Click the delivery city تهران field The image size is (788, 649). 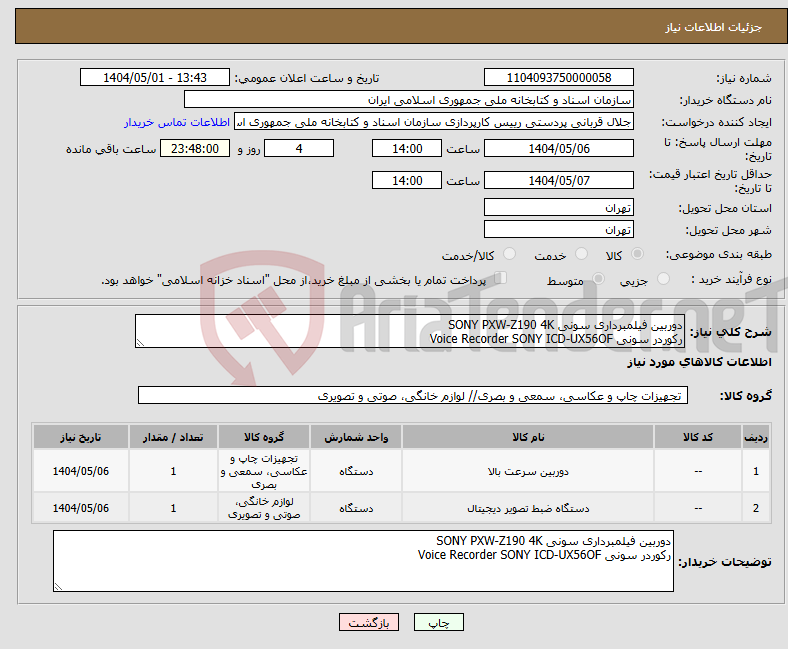[559, 229]
